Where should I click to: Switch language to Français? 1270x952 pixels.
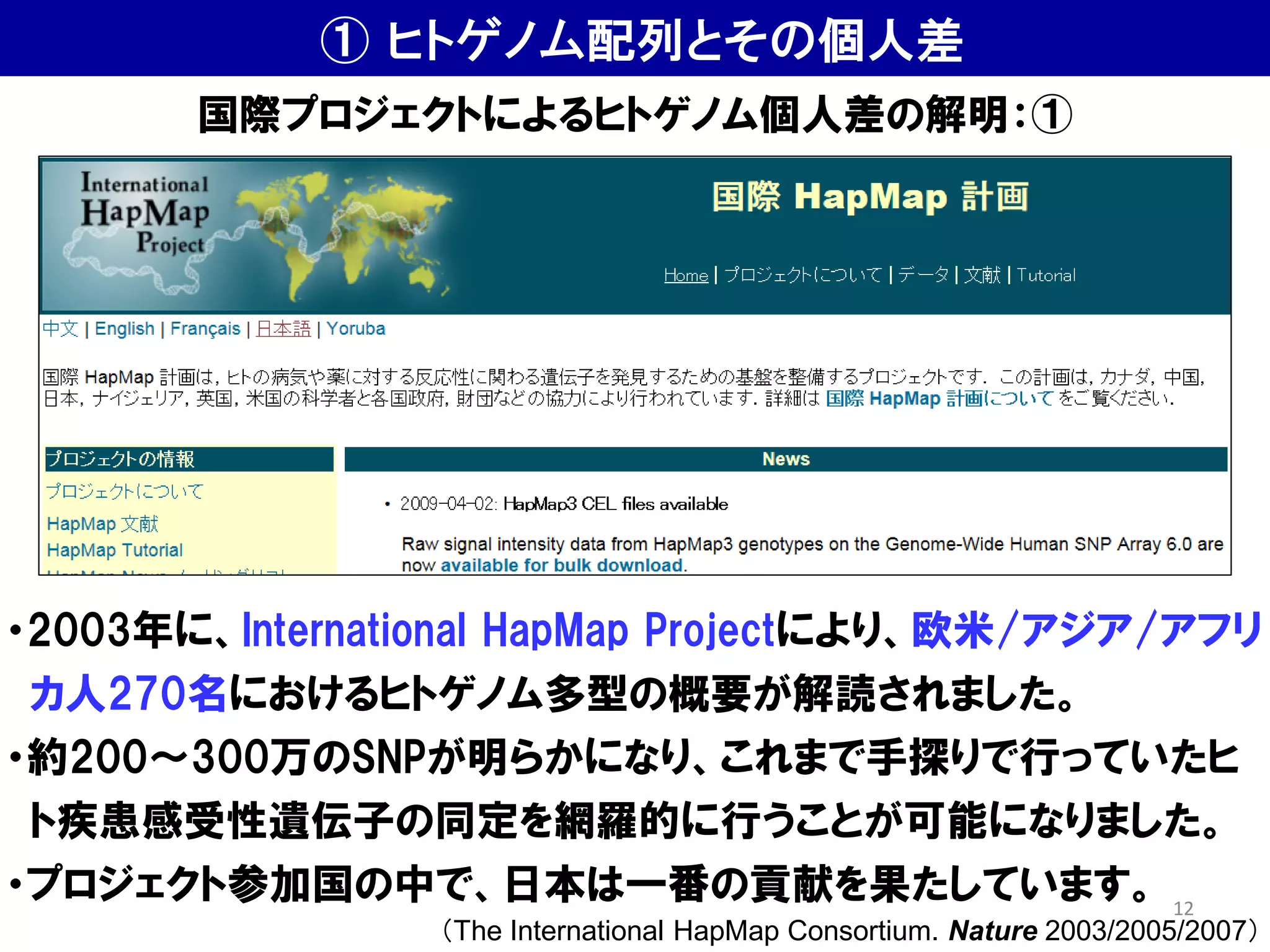(x=205, y=328)
